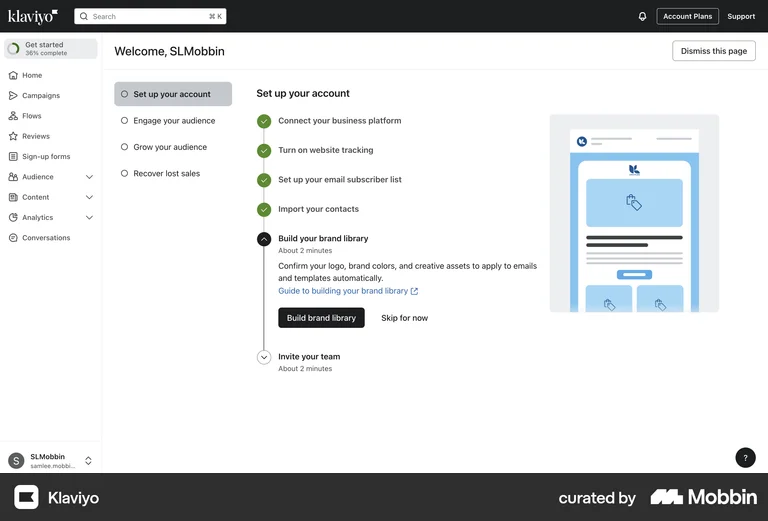Expand the Content menu chevron
The image size is (768, 521).
(89, 197)
